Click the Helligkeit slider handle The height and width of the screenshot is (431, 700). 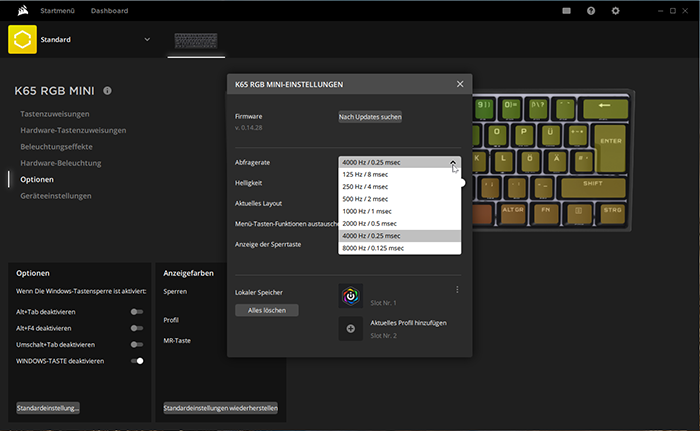(462, 183)
